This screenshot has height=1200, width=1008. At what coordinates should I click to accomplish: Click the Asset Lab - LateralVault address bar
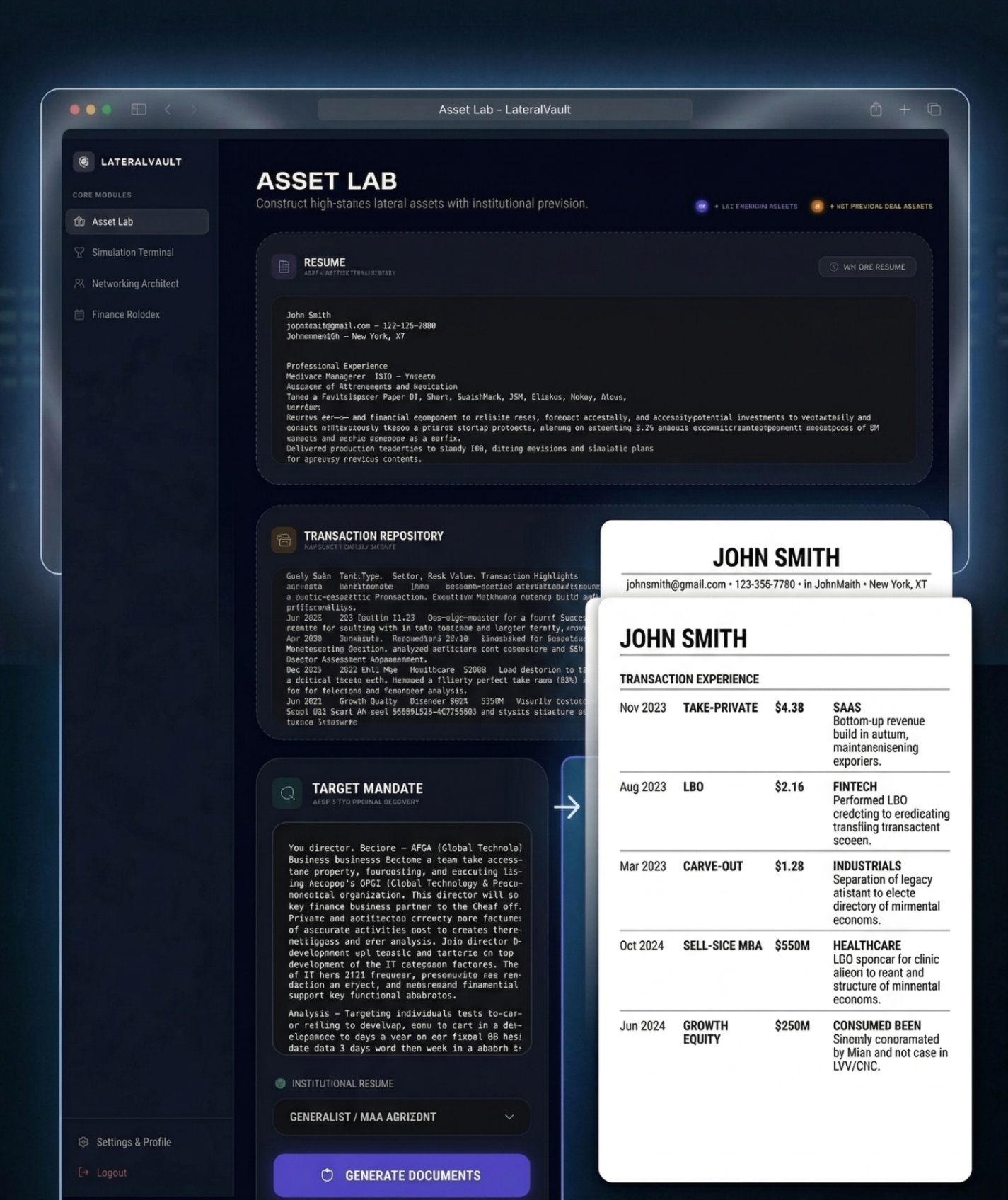[505, 110]
